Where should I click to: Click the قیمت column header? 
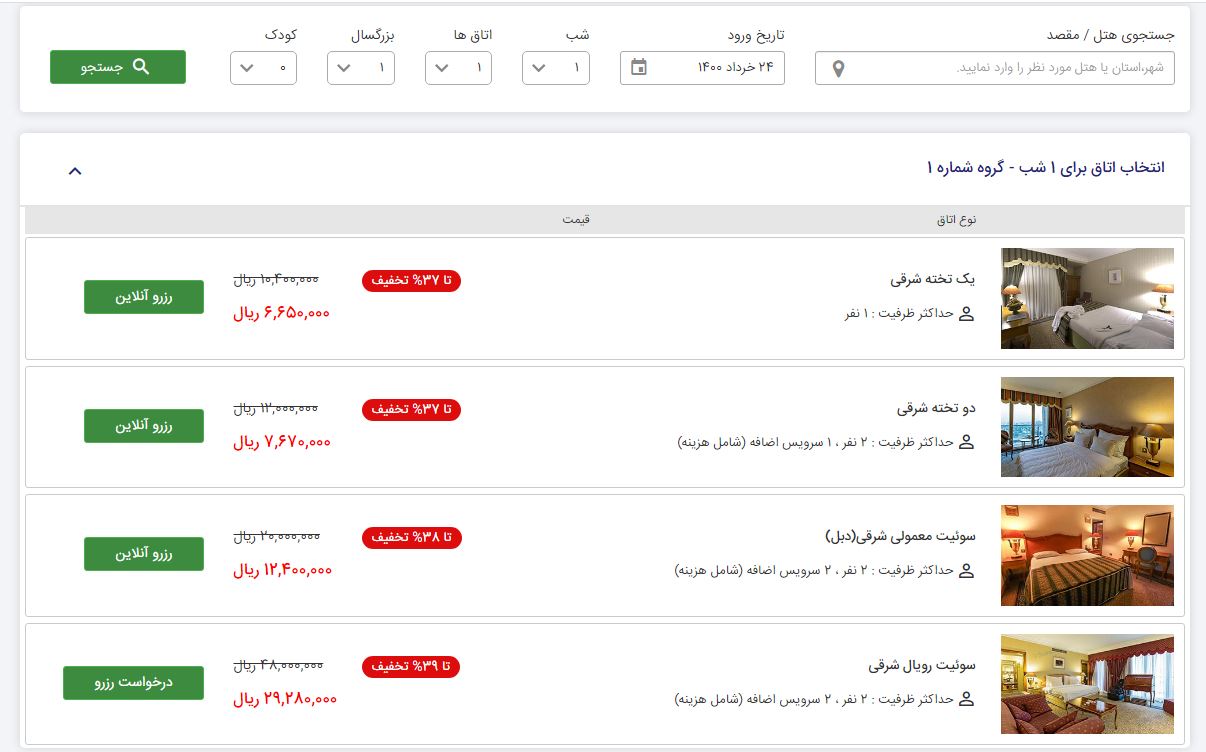click(576, 219)
